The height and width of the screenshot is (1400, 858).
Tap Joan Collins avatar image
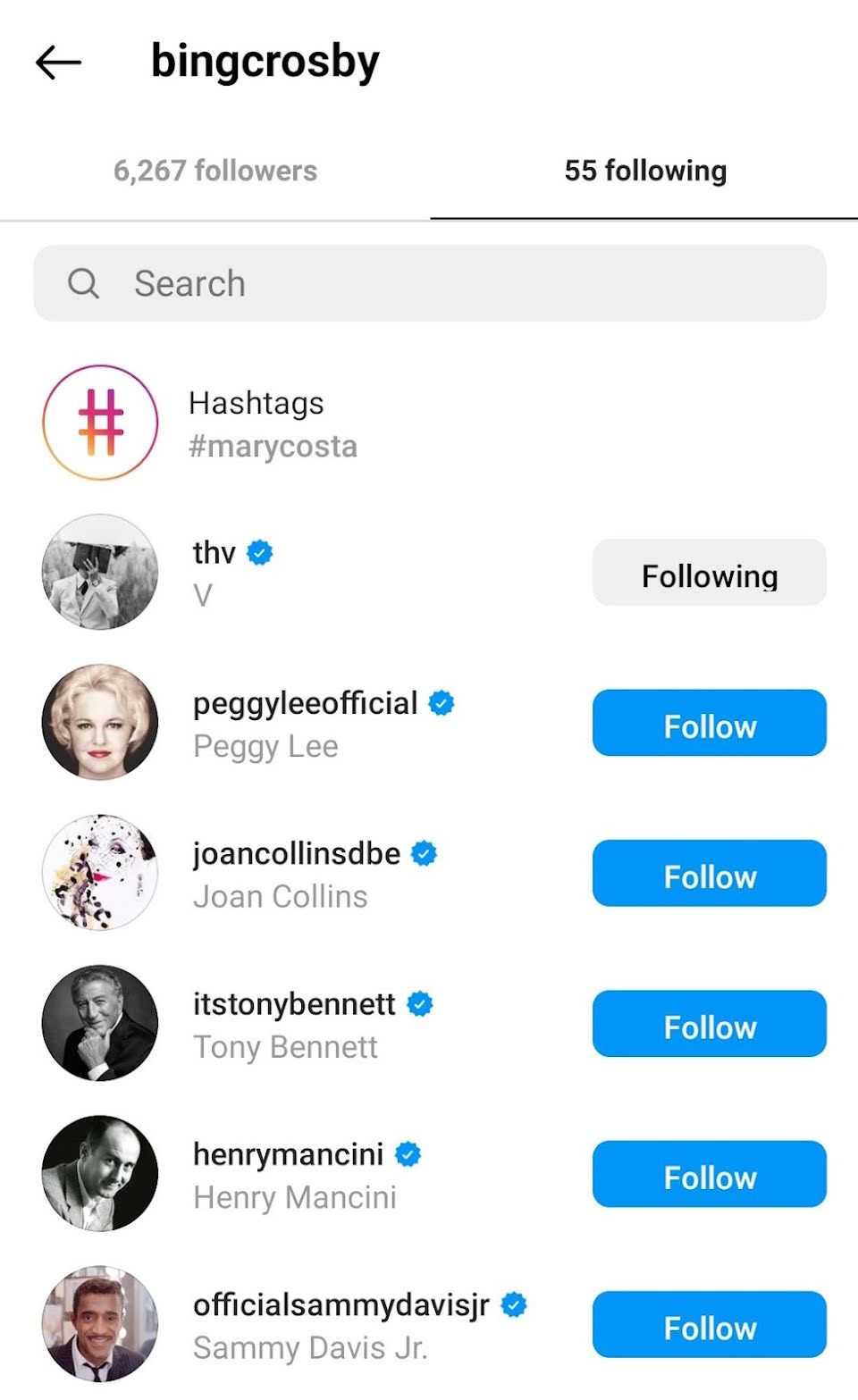point(100,872)
